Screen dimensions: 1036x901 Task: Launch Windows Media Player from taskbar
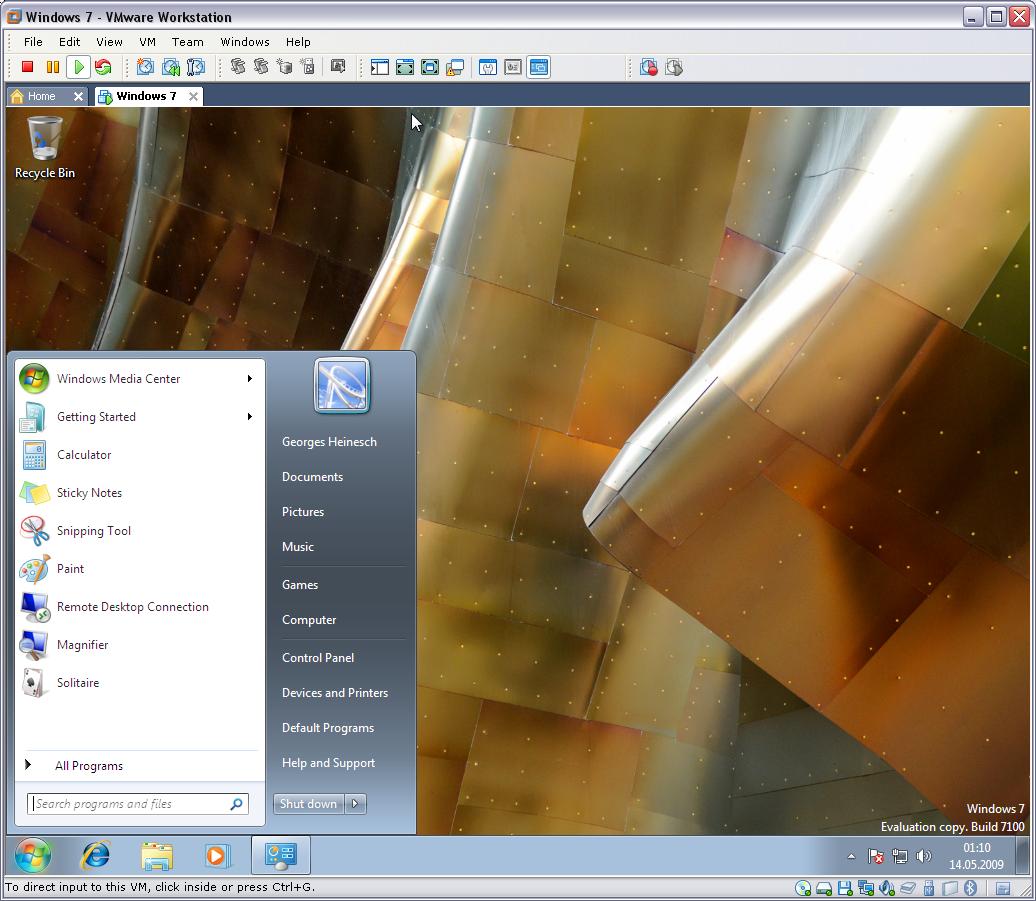click(x=217, y=855)
